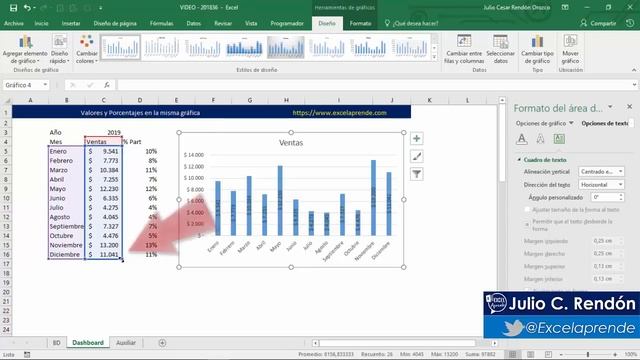
Task: Open the Archivo menu
Action: pyautogui.click(x=13, y=23)
